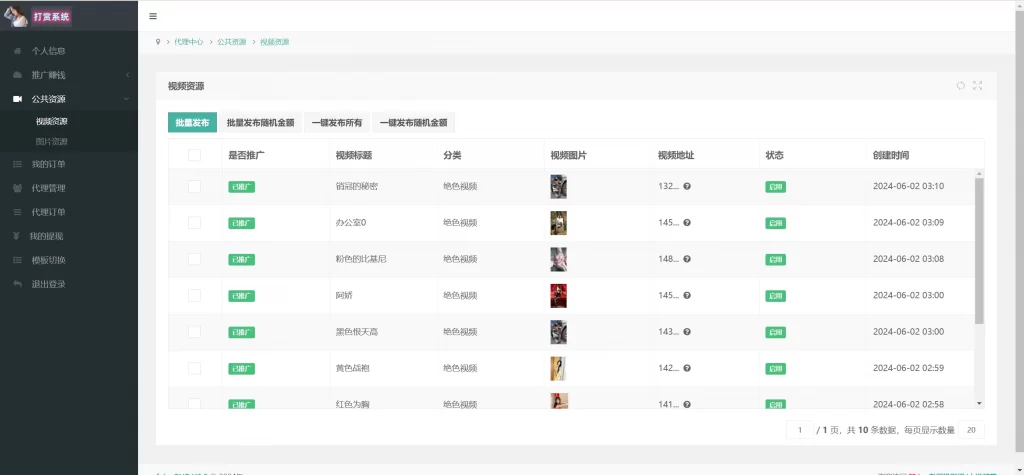Click the 批量发布 button
The height and width of the screenshot is (475, 1024).
[192, 123]
